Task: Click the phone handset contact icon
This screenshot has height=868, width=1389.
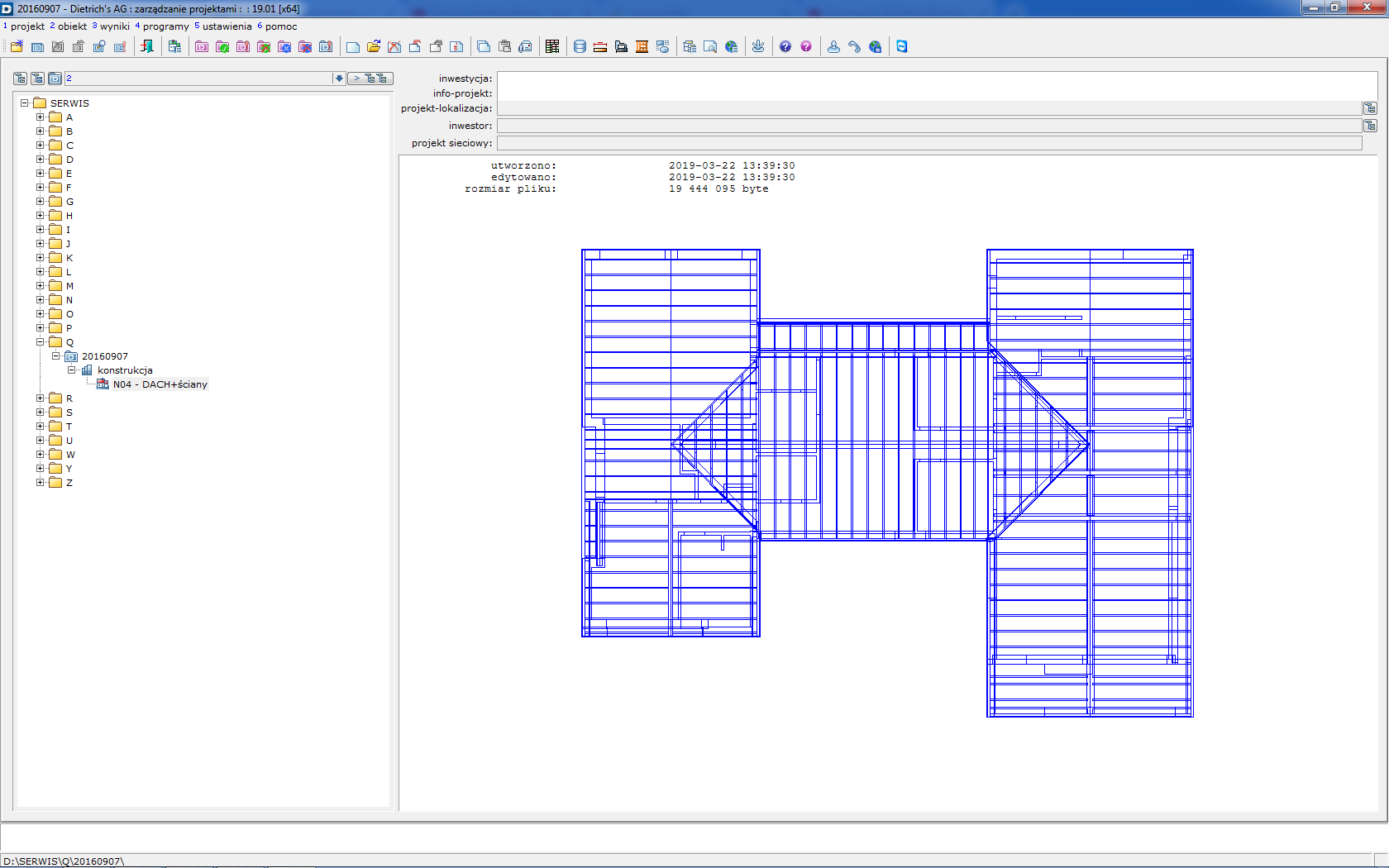Action: click(x=854, y=46)
